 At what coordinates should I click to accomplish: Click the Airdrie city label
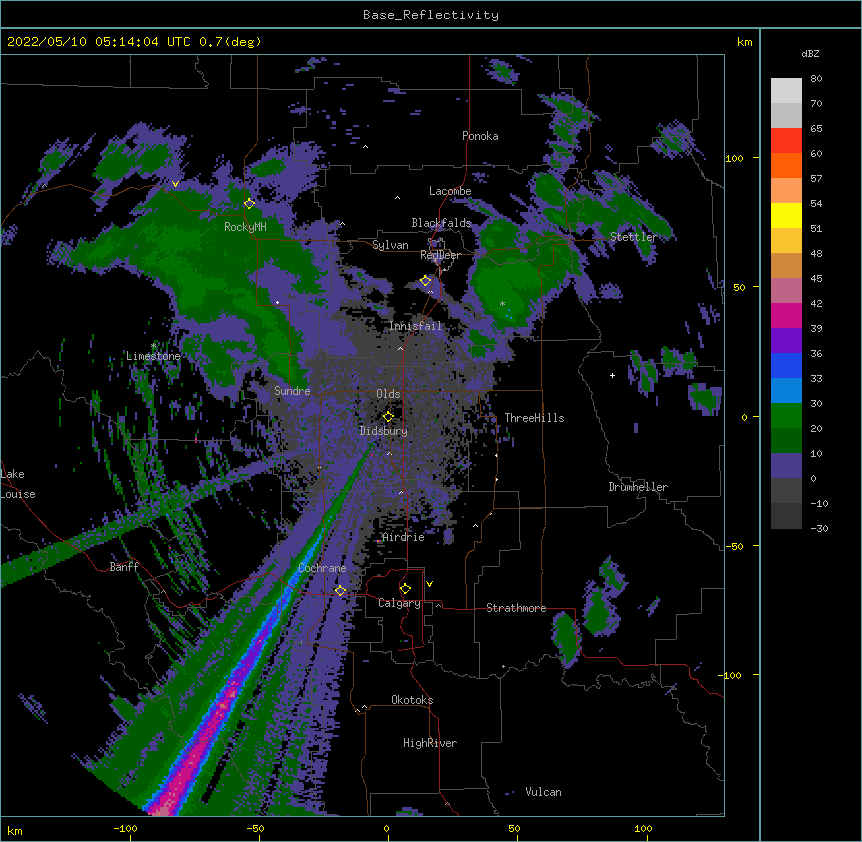pos(404,537)
